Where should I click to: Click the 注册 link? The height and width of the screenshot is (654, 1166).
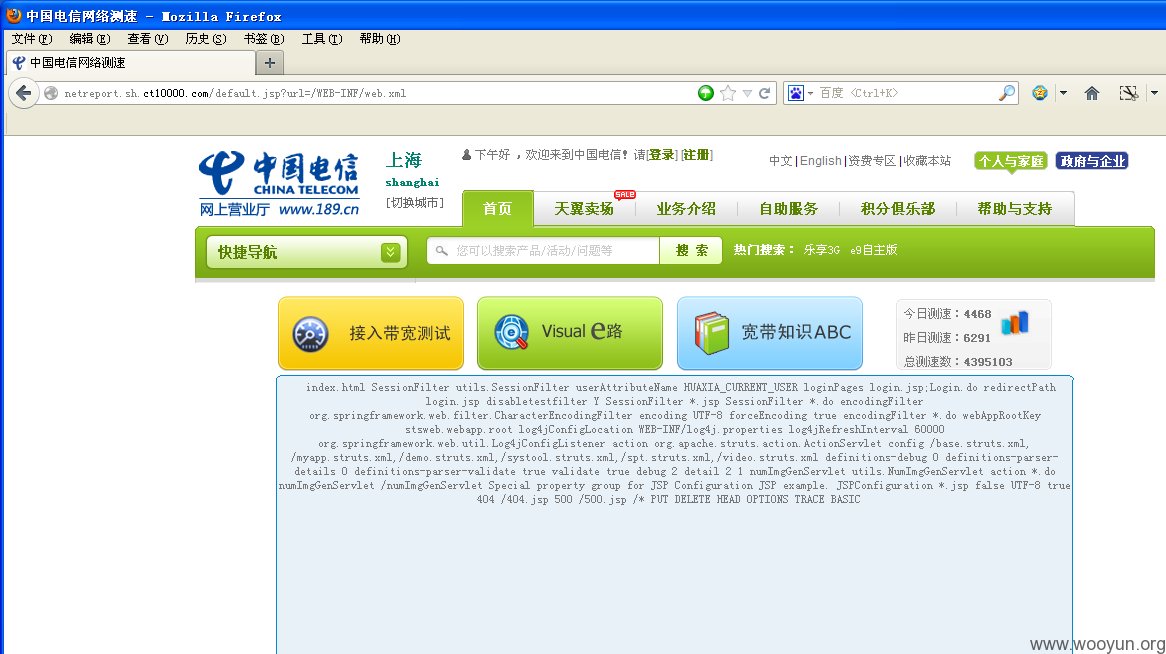click(696, 155)
